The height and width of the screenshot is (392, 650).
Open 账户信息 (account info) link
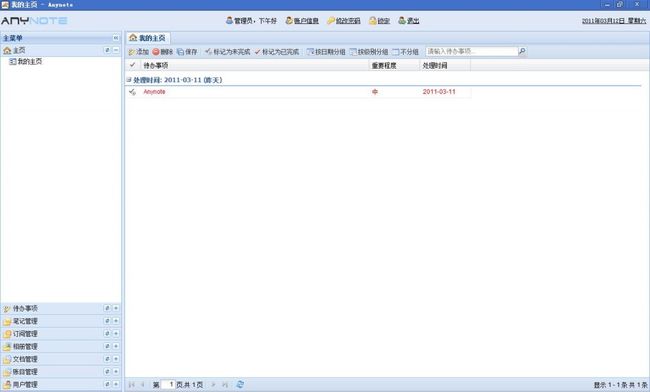302,21
